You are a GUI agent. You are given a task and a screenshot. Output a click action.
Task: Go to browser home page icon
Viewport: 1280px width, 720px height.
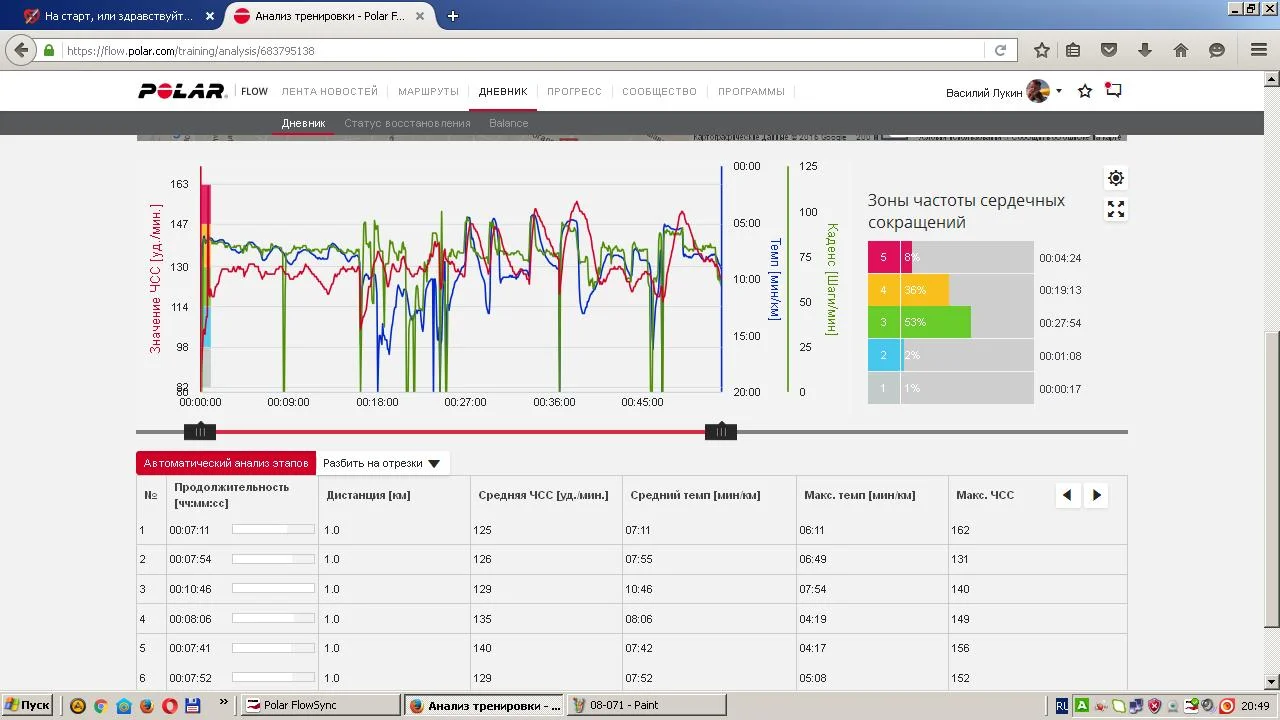pos(1181,50)
